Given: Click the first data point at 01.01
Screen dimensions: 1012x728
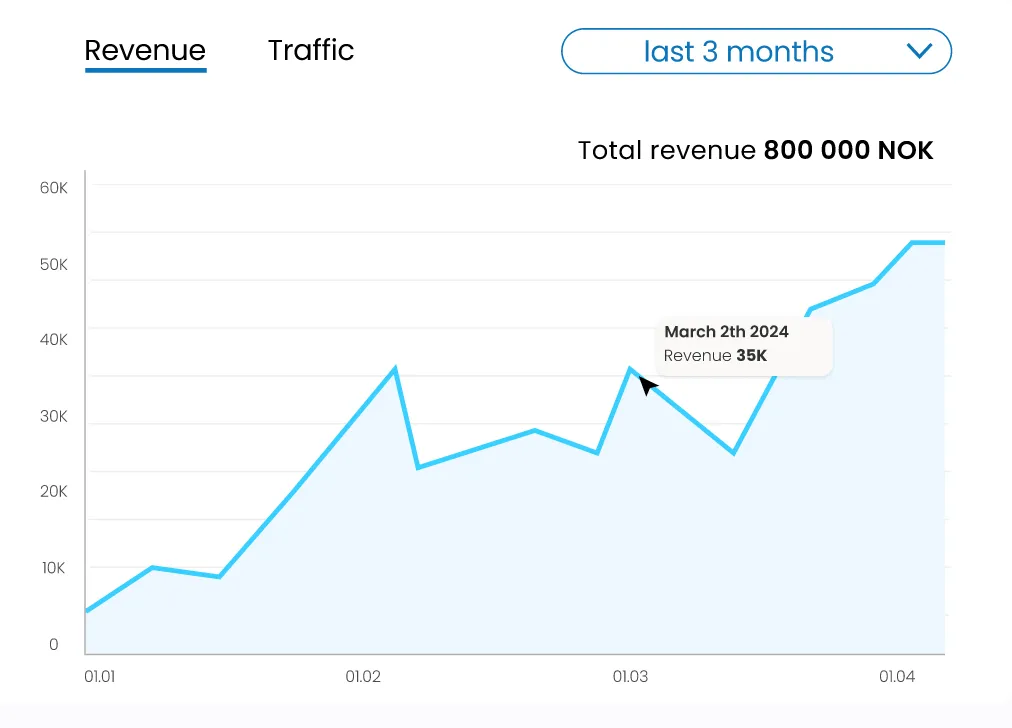Looking at the screenshot, I should [87, 609].
